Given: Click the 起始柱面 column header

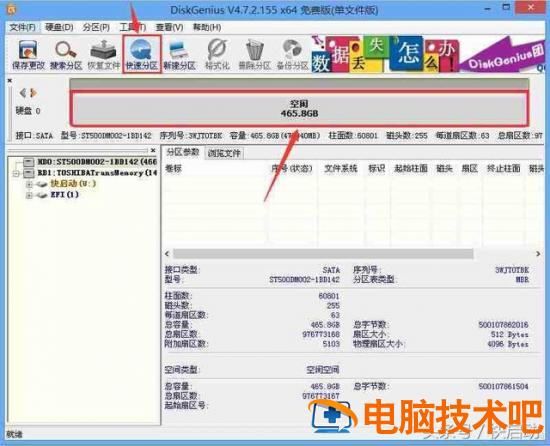Looking at the screenshot, I should 411,169.
